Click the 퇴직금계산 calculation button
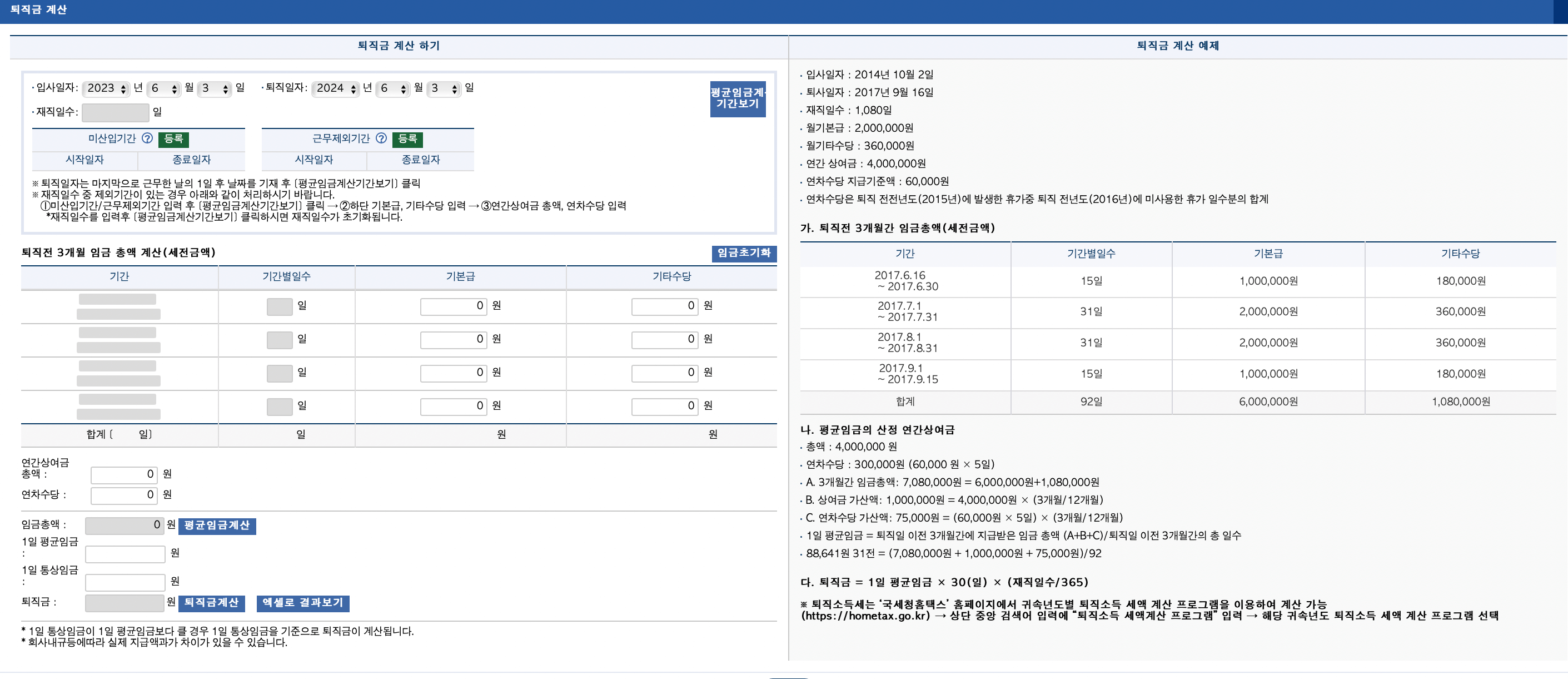Image resolution: width=1568 pixels, height=679 pixels. click(x=211, y=604)
